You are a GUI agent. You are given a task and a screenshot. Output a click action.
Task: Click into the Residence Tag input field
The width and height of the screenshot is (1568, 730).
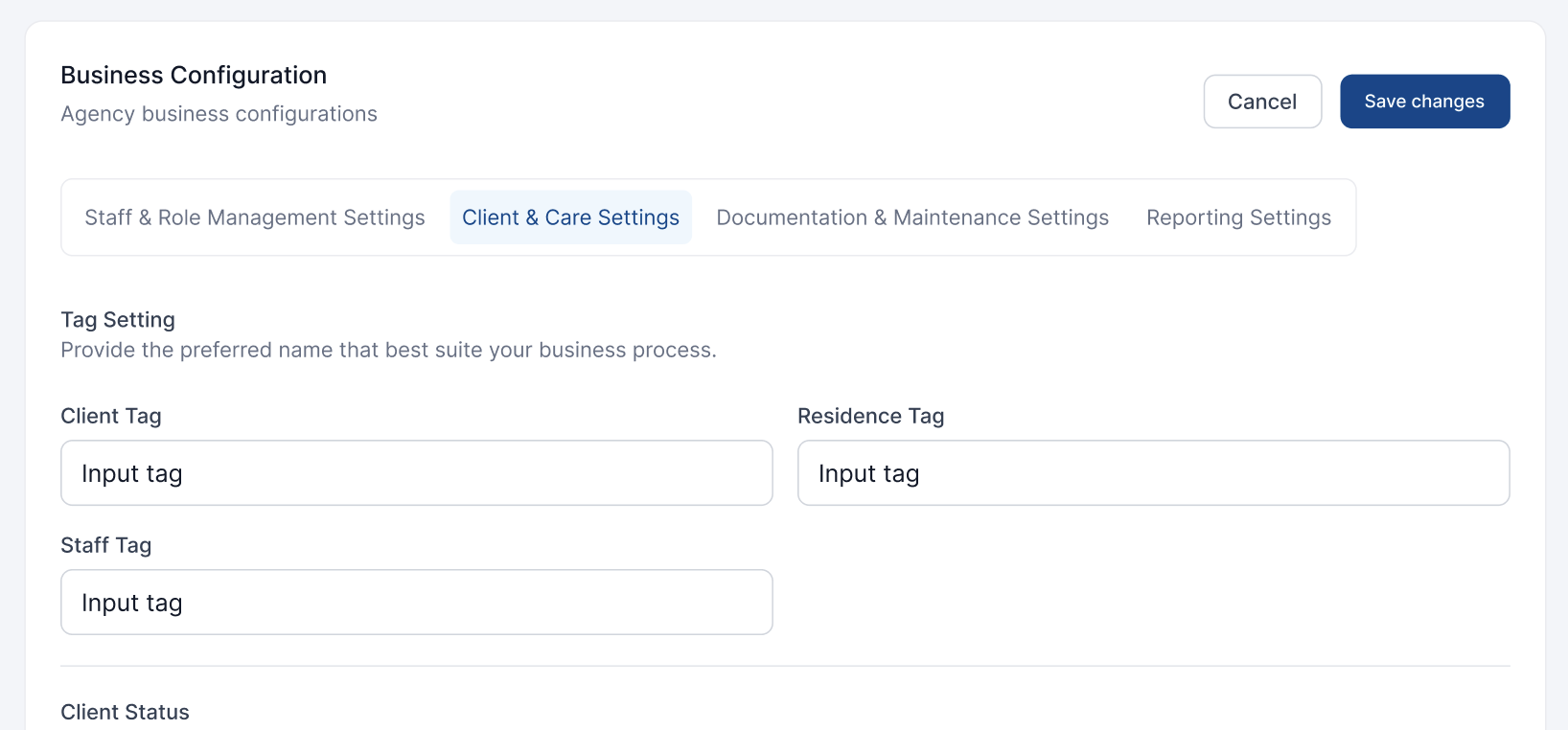click(x=1153, y=473)
